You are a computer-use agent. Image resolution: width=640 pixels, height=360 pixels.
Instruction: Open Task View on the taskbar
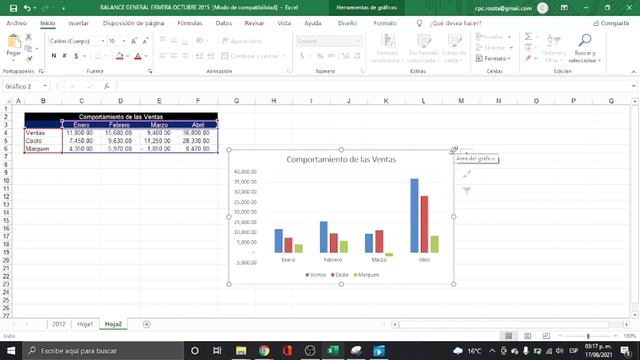coord(217,351)
